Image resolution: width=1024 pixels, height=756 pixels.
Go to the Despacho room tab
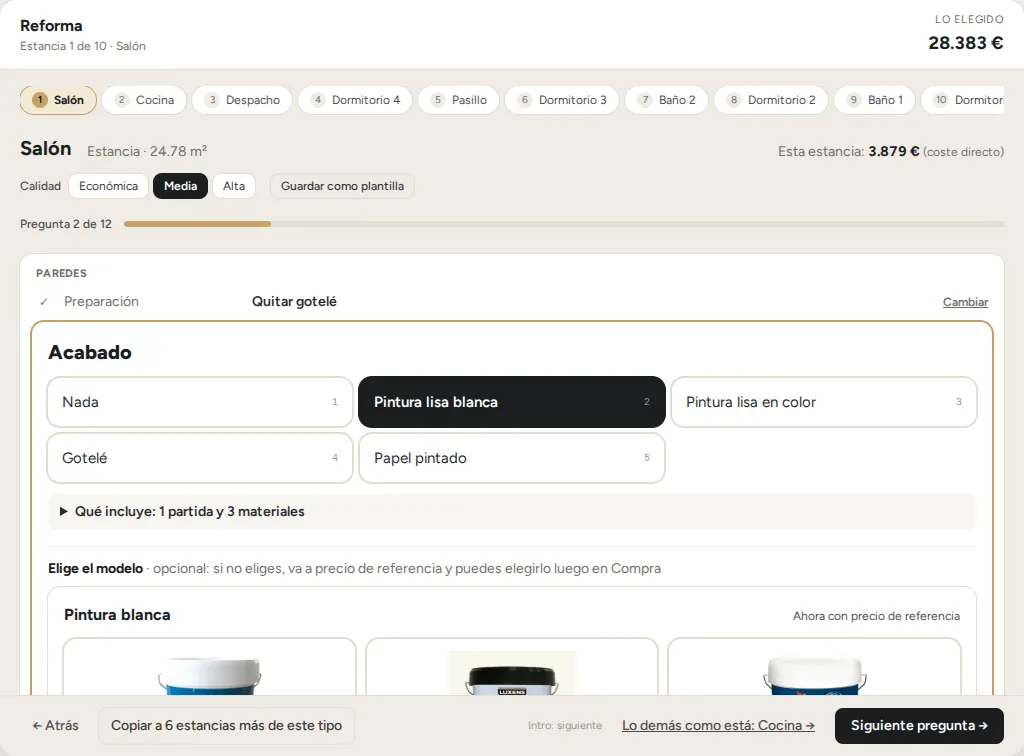[x=242, y=100]
